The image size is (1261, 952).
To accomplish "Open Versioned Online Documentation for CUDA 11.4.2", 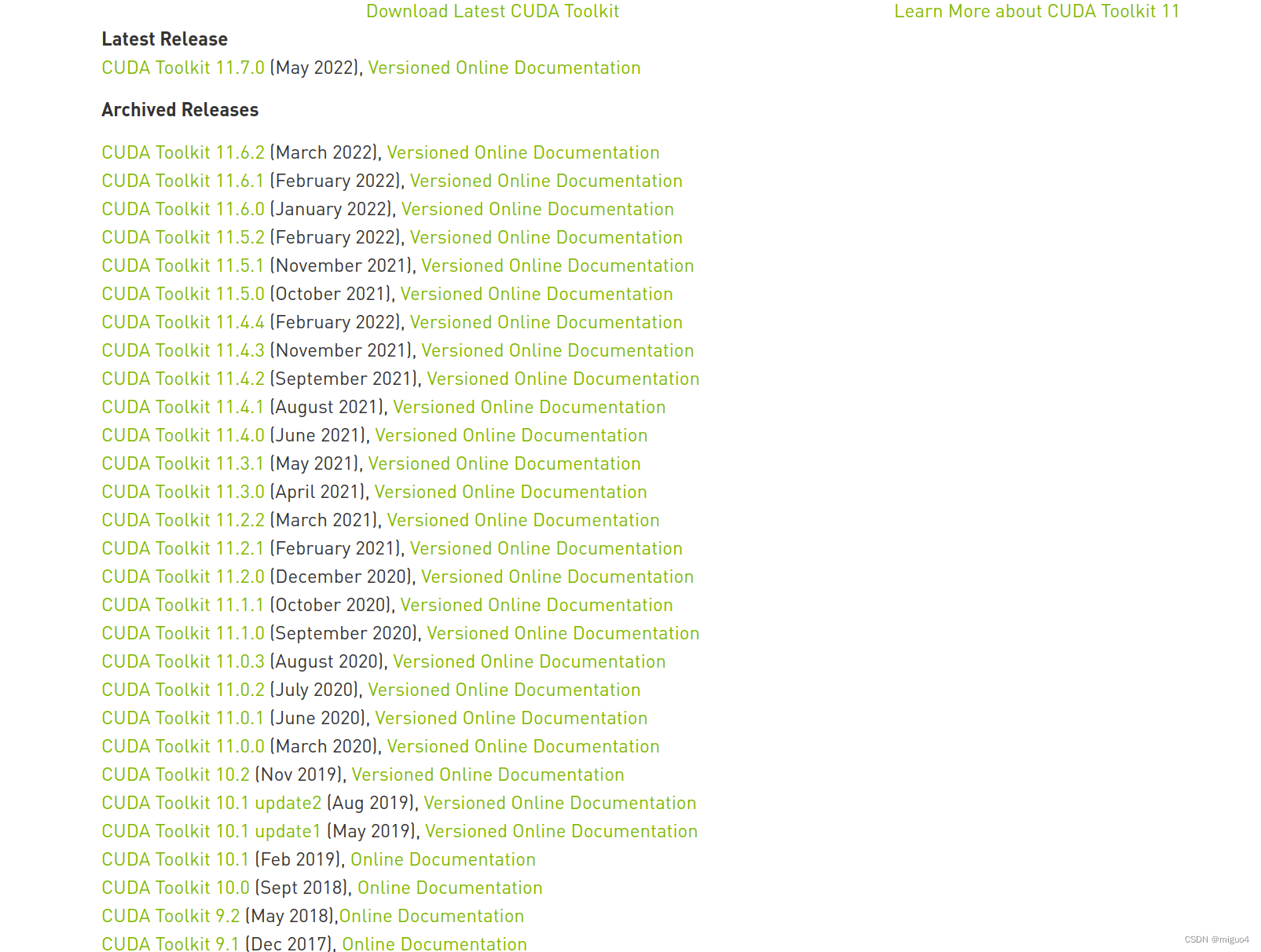I will point(563,379).
